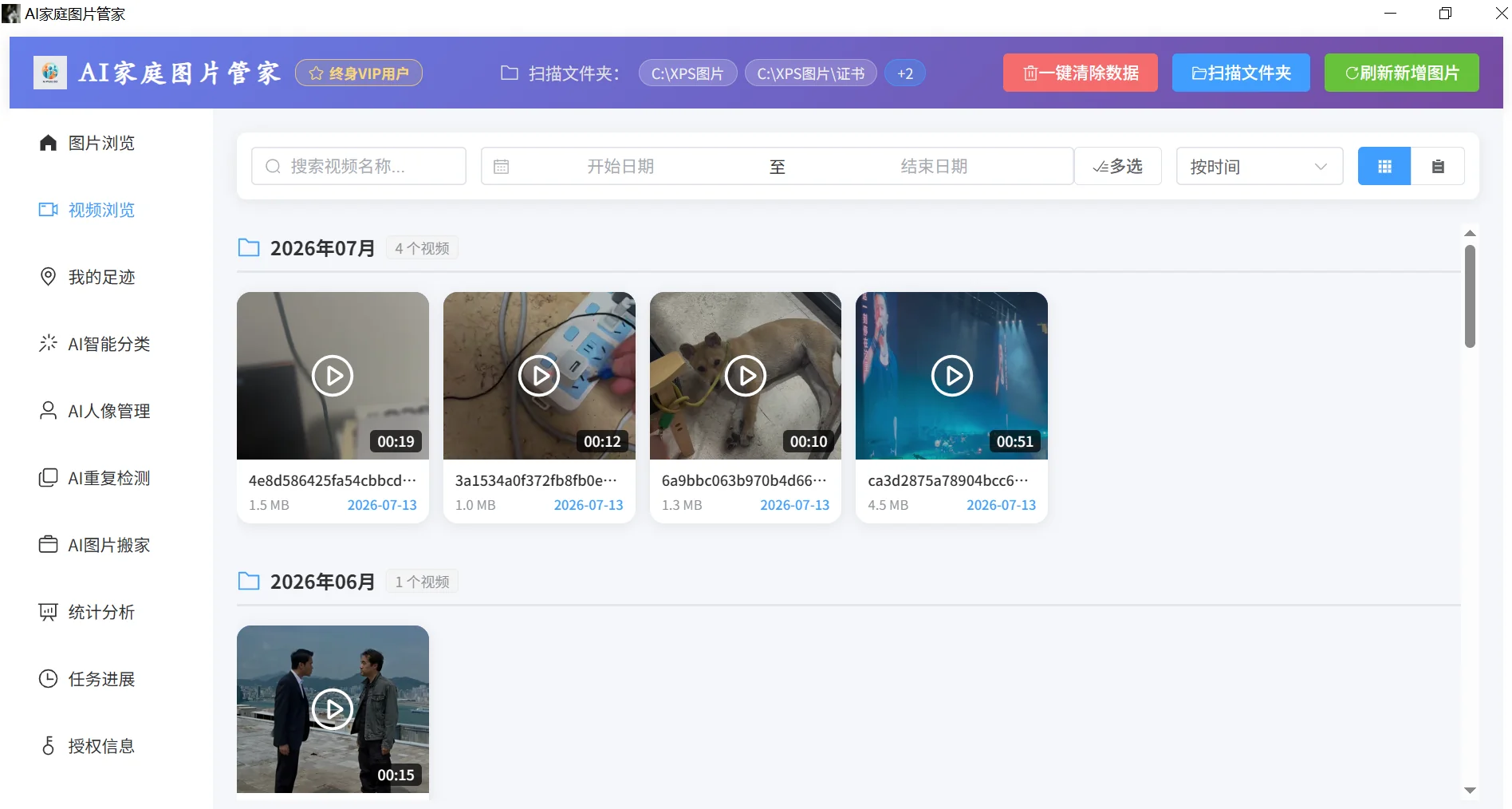Viewport: 1512px width, 809px height.
Task: Play the 00:19 video
Action: [333, 376]
